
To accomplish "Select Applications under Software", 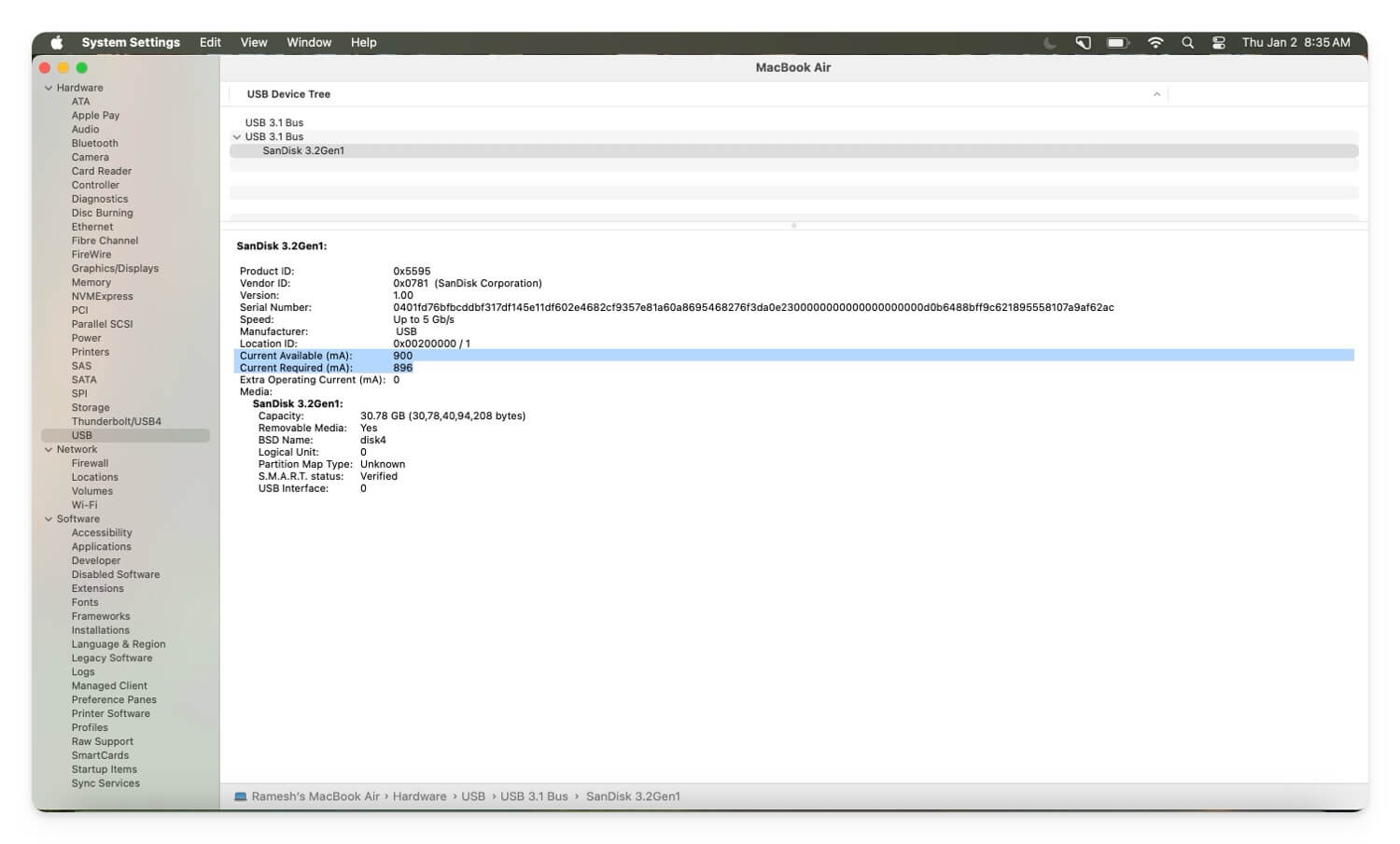I will [102, 547].
